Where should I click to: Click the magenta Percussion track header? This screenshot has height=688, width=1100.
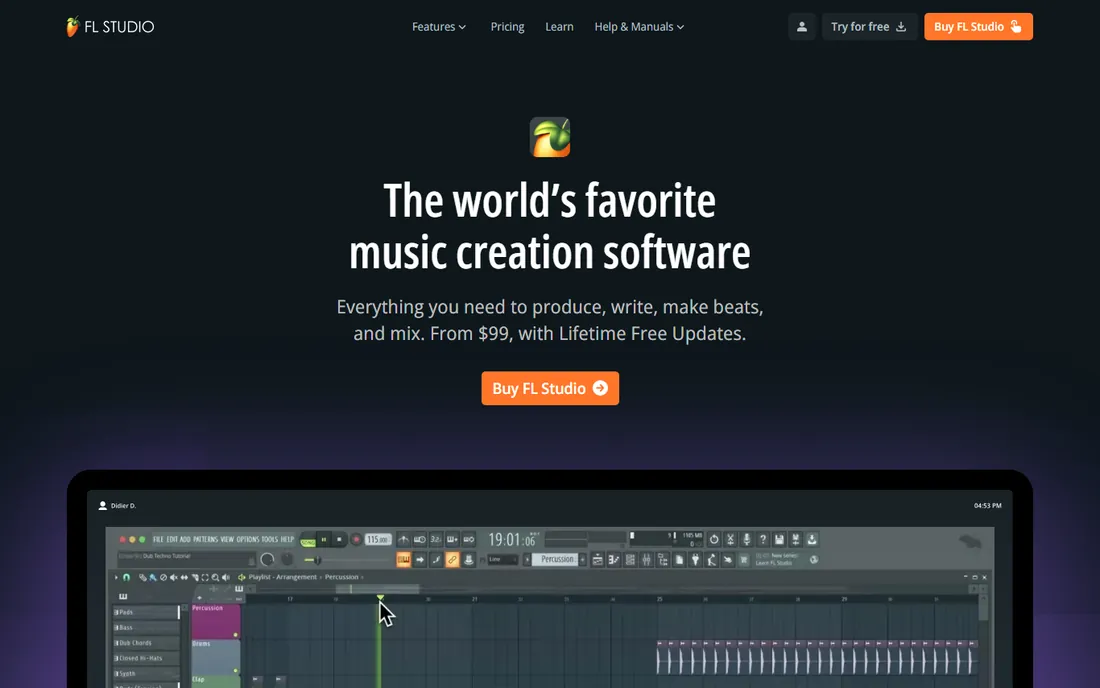[215, 621]
